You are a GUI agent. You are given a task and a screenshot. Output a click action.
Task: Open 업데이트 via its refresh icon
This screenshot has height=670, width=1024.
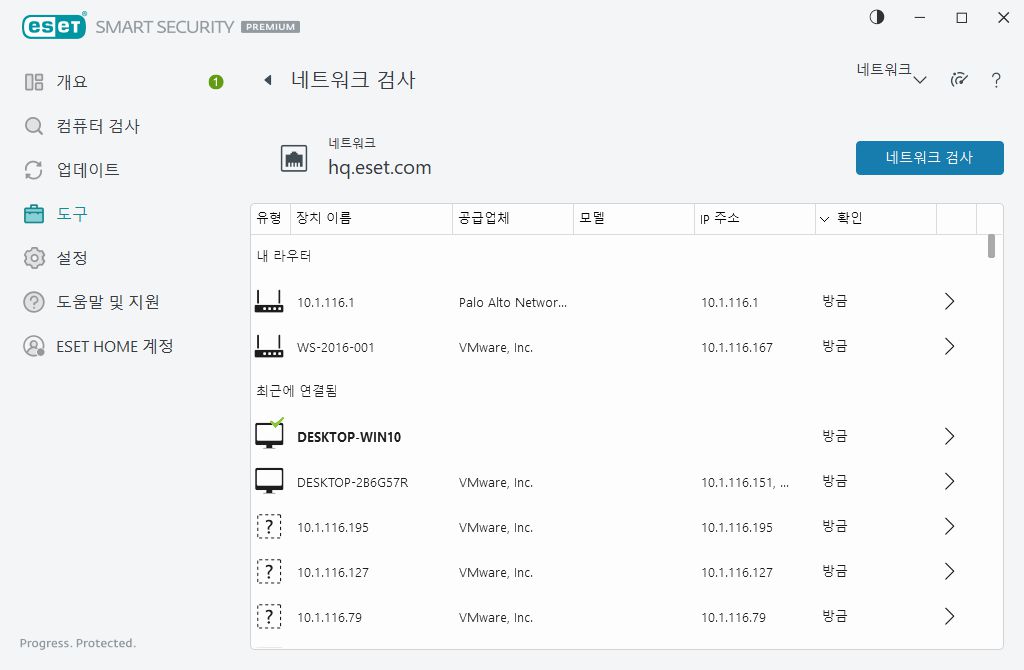tap(32, 170)
